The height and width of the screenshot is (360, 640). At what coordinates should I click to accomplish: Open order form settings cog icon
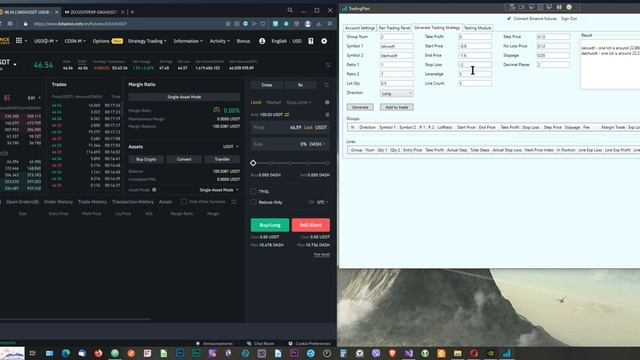(327, 102)
